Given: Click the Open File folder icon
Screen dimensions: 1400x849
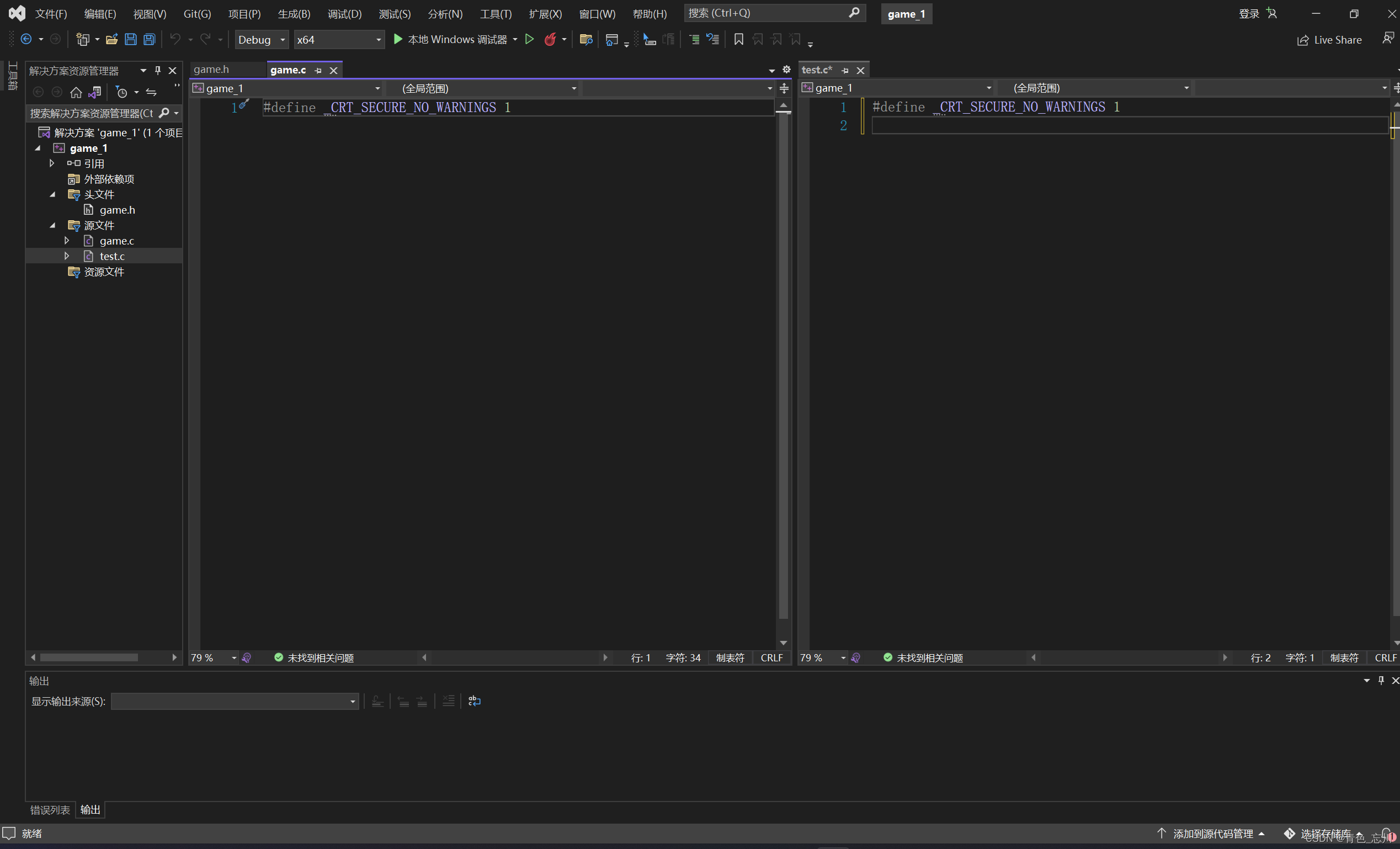Looking at the screenshot, I should point(112,39).
